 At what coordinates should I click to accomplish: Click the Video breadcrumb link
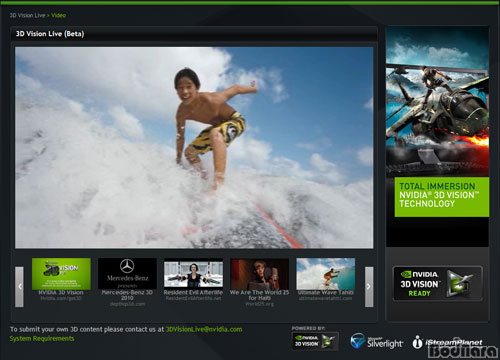tap(59, 15)
